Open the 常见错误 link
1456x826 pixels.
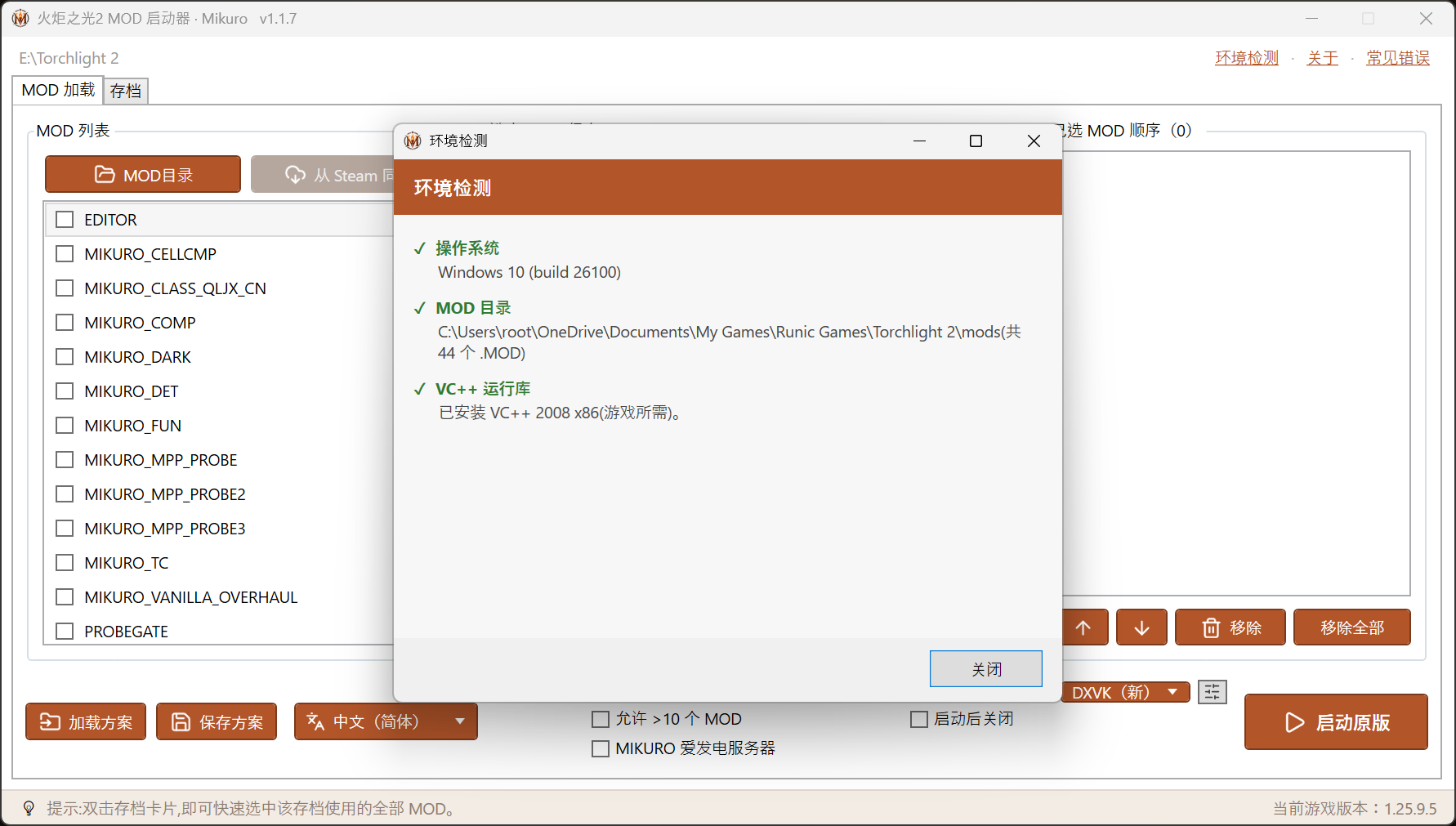(1398, 58)
